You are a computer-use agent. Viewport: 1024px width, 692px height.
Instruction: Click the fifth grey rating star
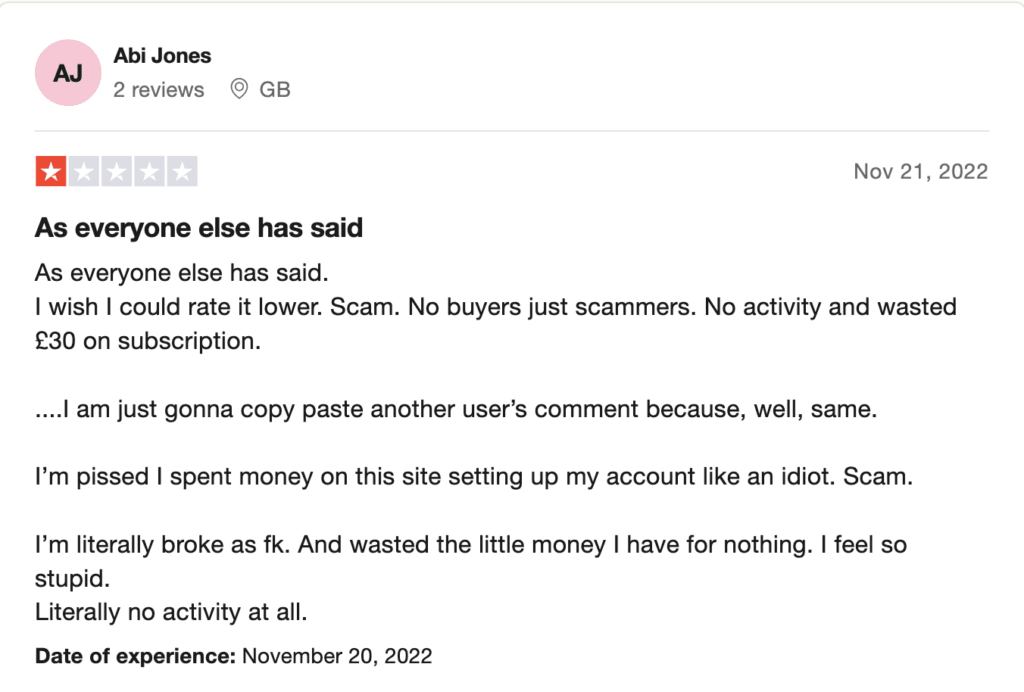pyautogui.click(x=182, y=172)
